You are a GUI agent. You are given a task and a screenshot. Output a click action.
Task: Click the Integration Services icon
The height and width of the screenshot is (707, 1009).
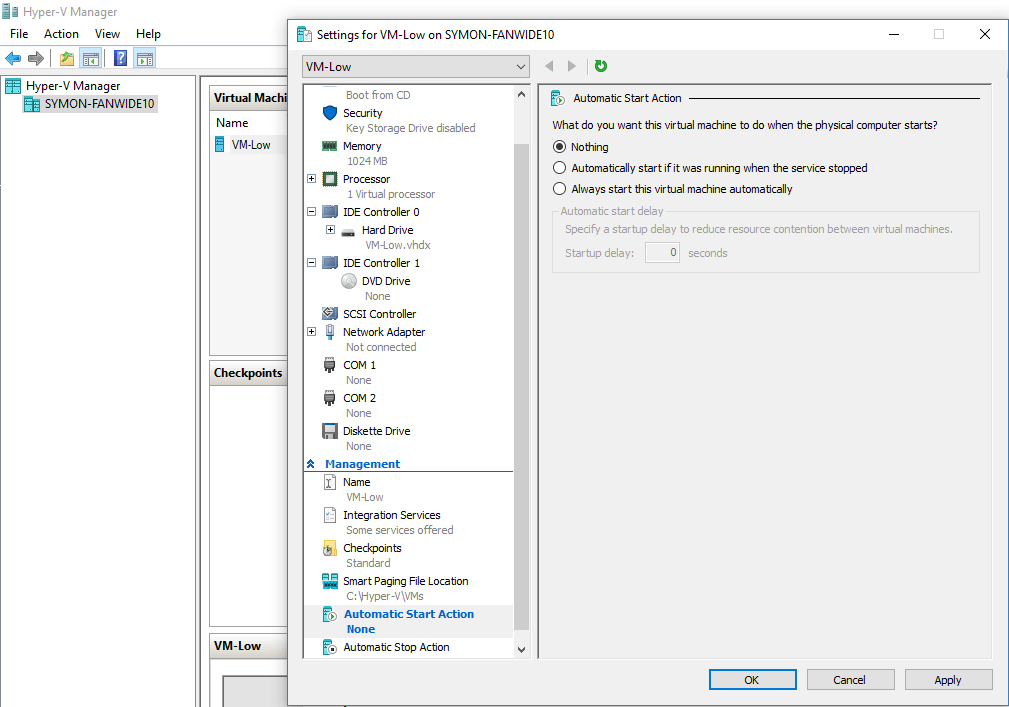pos(329,515)
